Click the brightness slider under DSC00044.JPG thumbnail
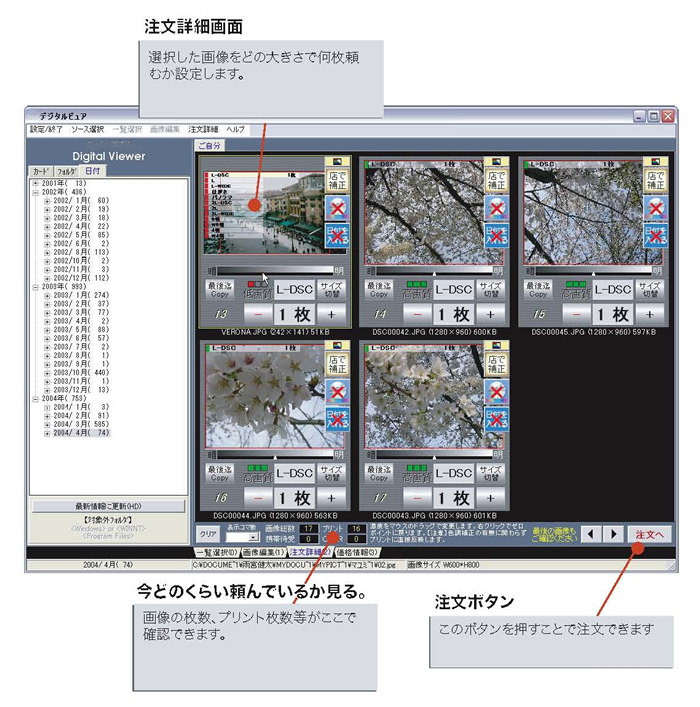This screenshot has height=707, width=700. pos(275,454)
